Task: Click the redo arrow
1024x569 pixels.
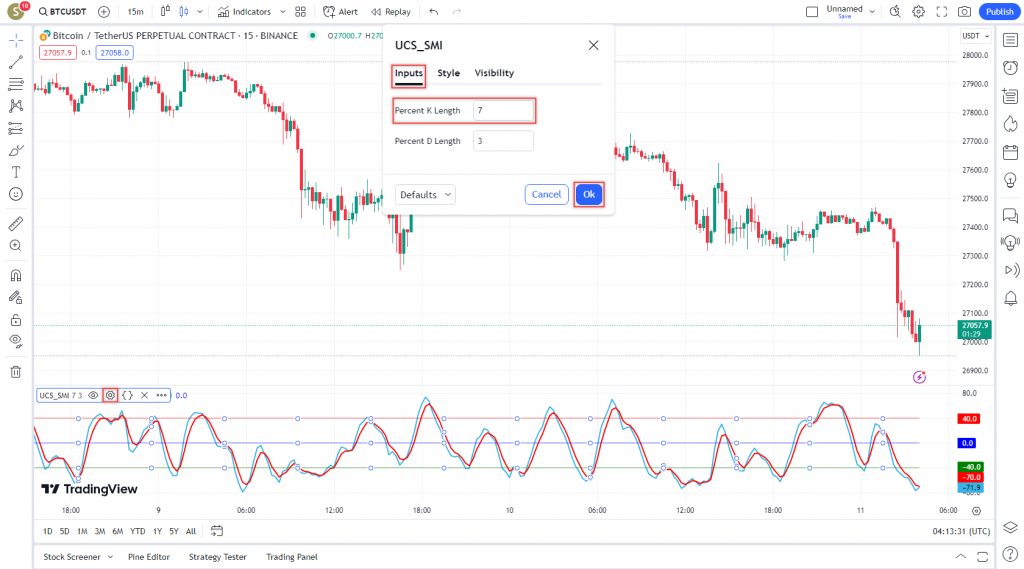Action: click(456, 12)
